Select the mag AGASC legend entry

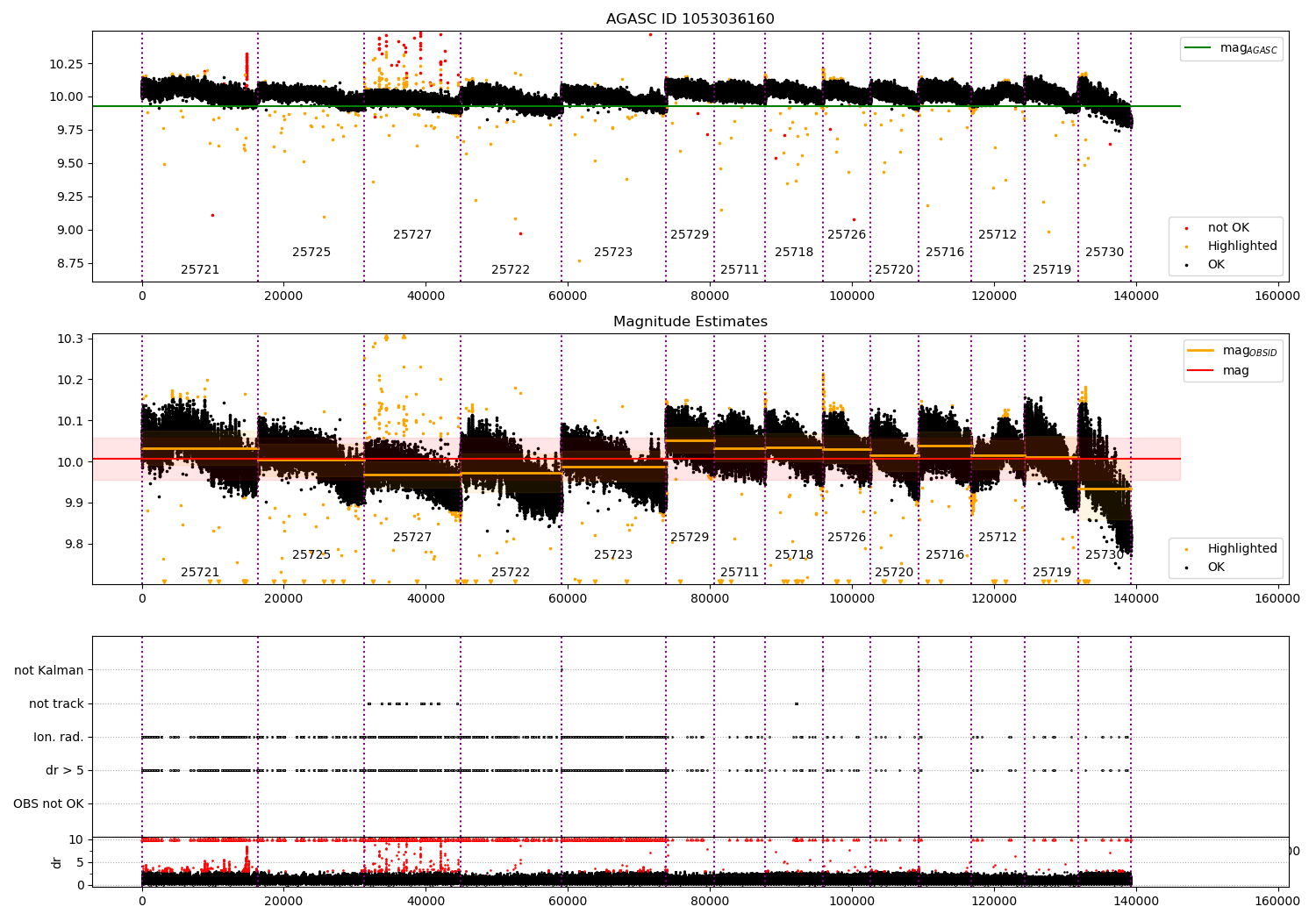tap(1232, 48)
